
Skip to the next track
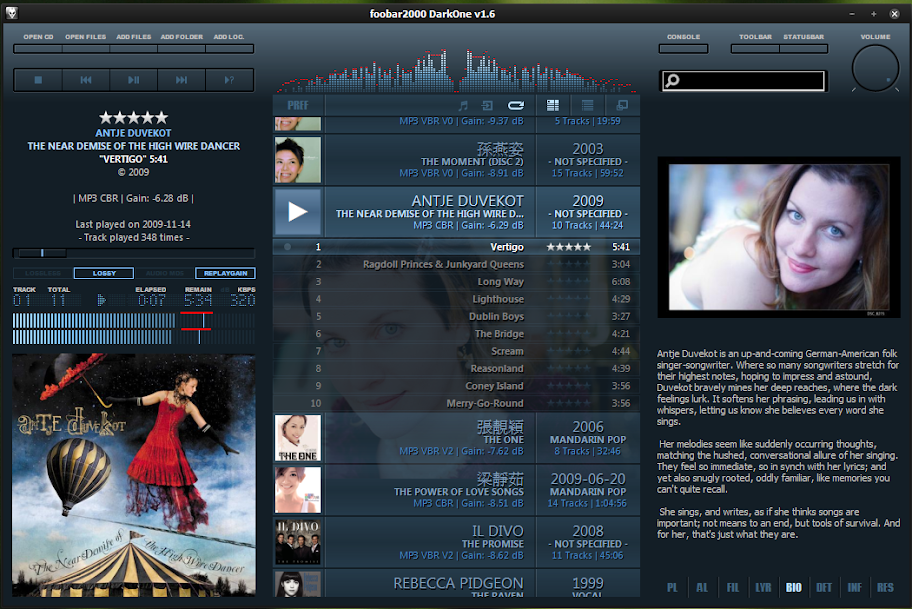coord(181,80)
